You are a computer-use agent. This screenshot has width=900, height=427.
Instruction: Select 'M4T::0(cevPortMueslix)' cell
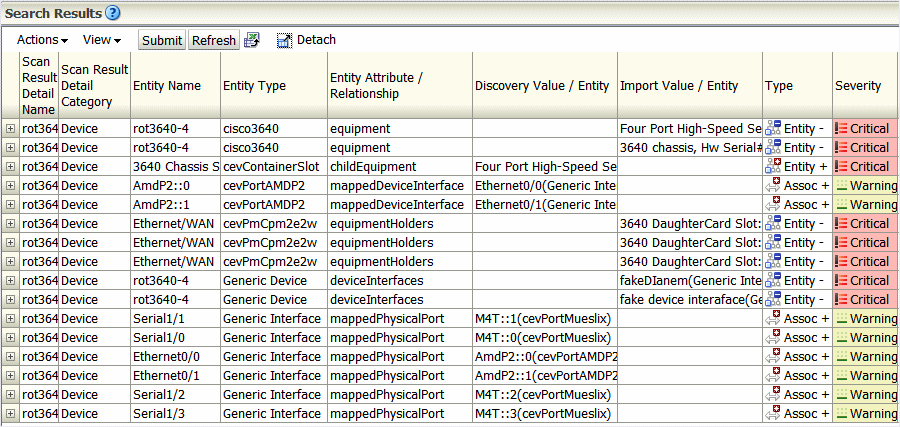click(x=545, y=337)
